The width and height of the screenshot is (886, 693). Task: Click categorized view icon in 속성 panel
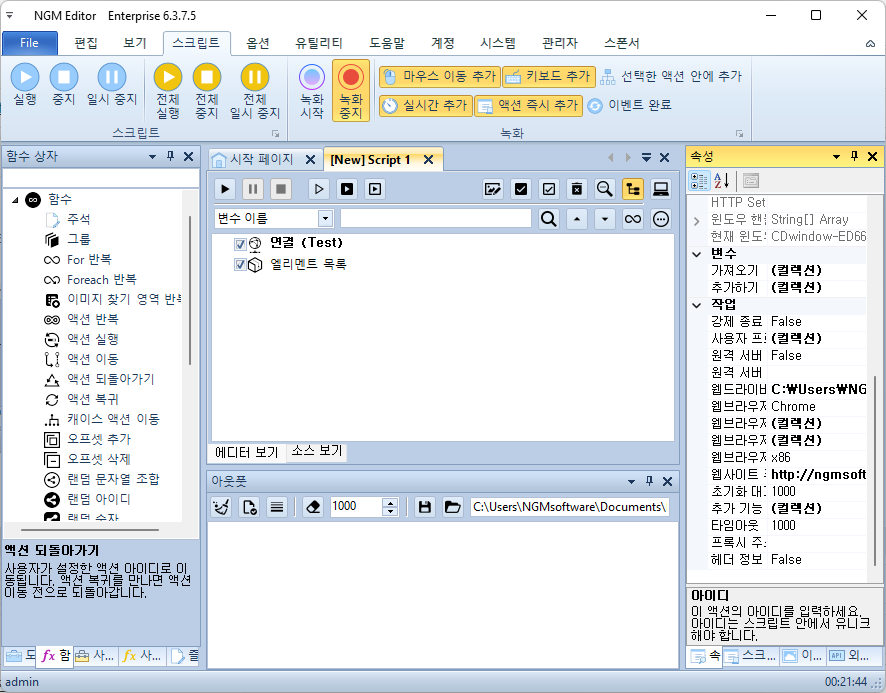click(699, 181)
